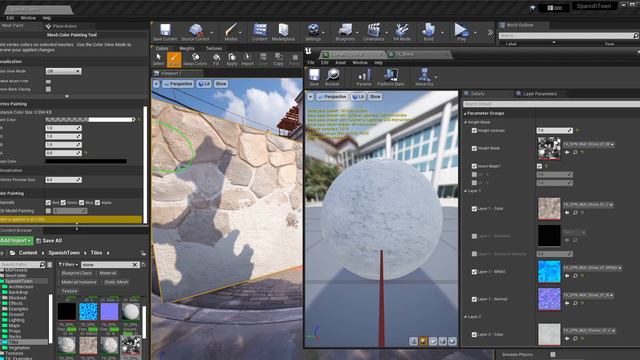Viewport: 640px width, 360px height.
Task: Open Layer 1 - MRAO texture dropdown
Action: point(593,268)
